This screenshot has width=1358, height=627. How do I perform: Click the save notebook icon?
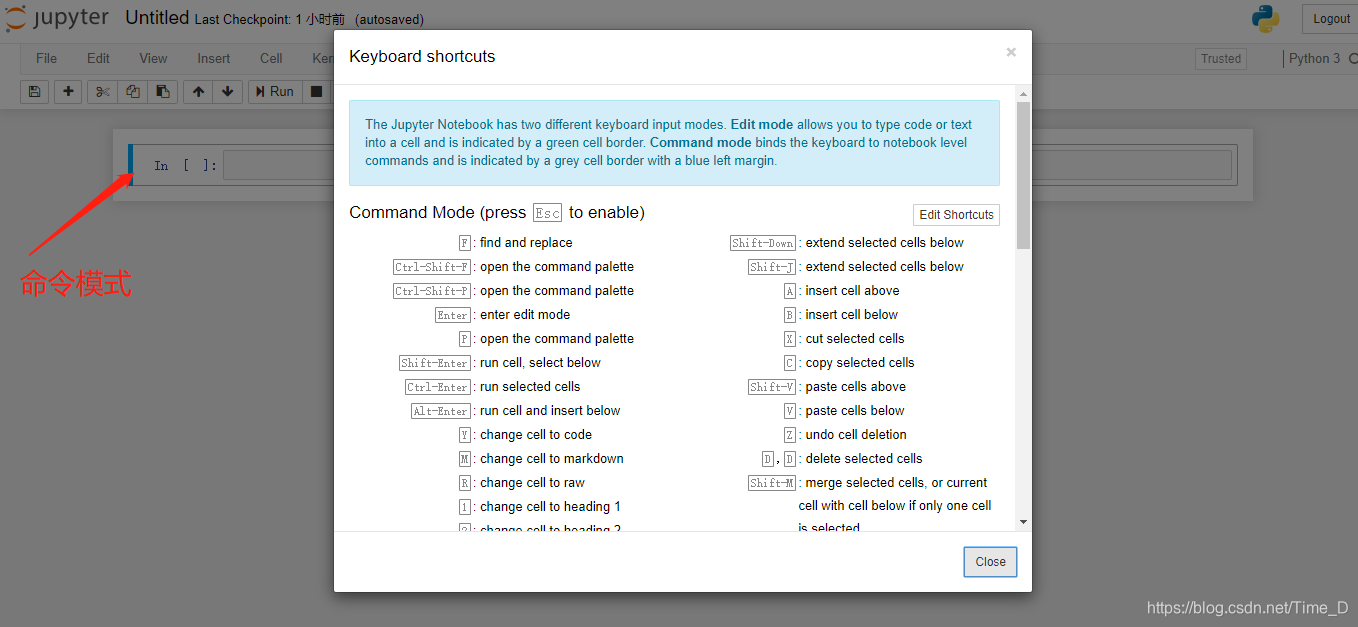[34, 91]
